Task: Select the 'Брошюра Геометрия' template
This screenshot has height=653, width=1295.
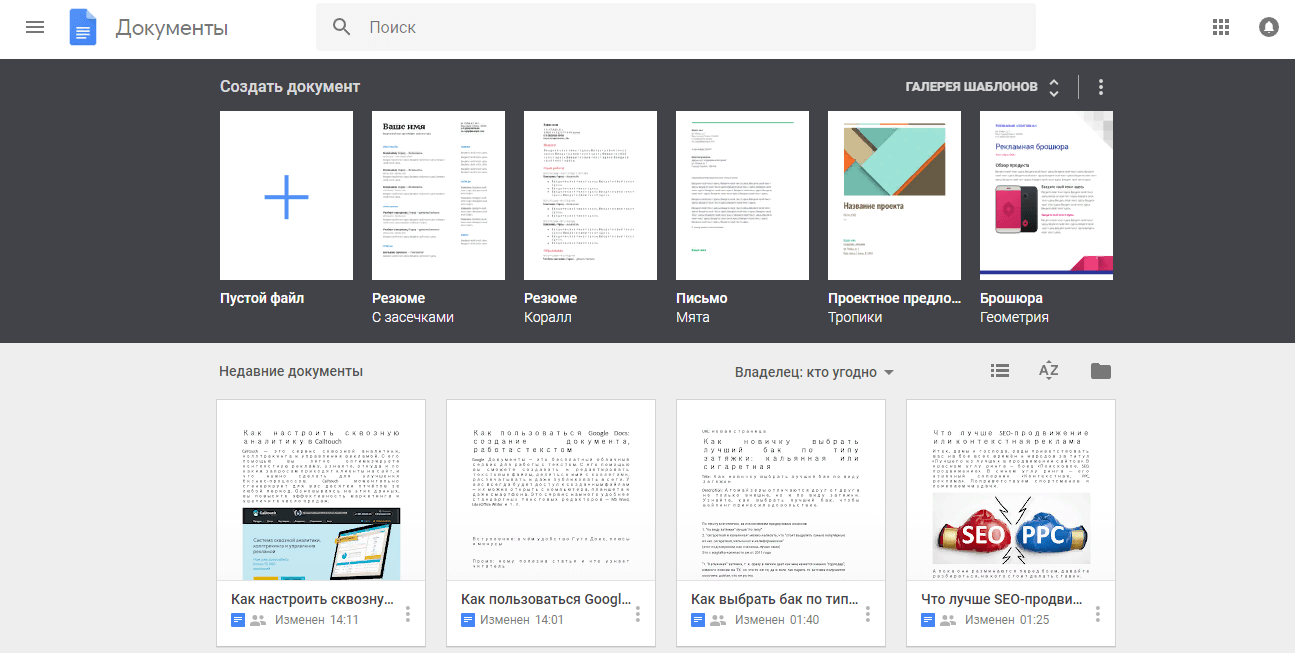Action: pyautogui.click(x=1046, y=195)
